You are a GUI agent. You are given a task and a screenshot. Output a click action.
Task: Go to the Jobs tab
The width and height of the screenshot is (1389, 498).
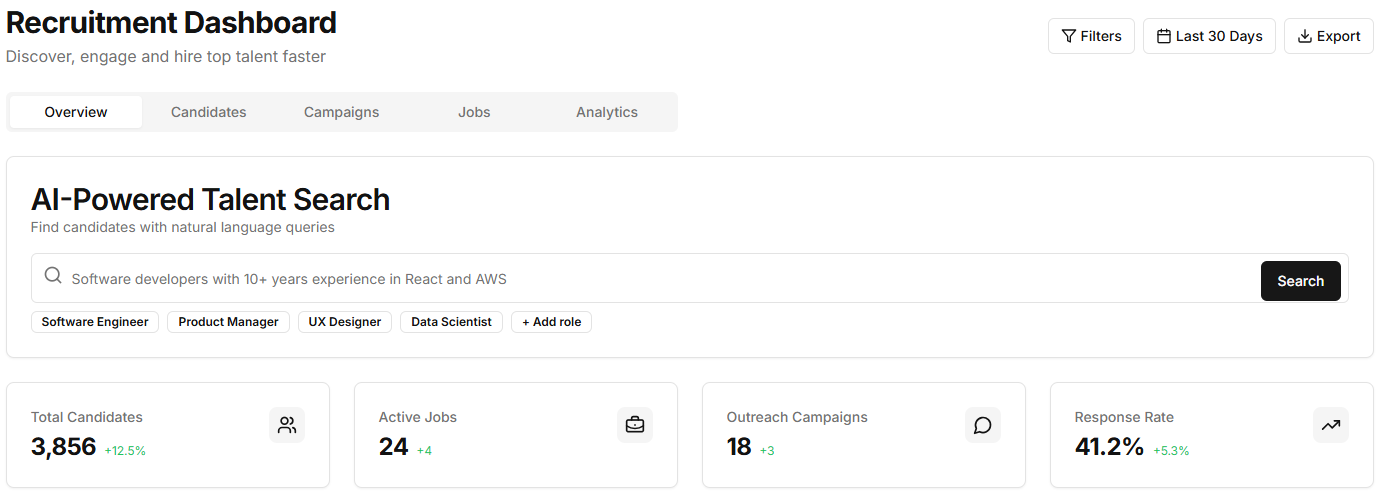[x=474, y=112]
